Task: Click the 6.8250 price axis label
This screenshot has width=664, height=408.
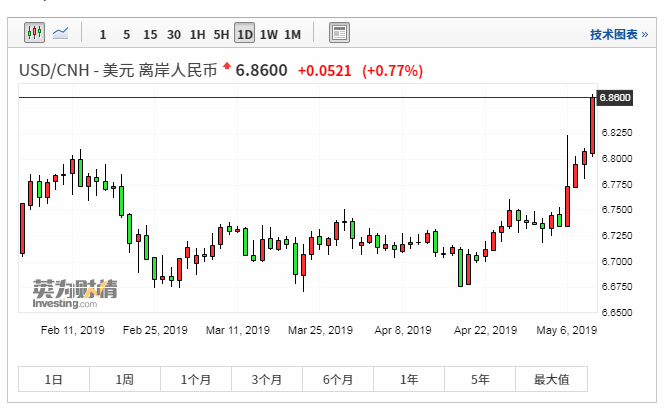Action: pyautogui.click(x=617, y=133)
